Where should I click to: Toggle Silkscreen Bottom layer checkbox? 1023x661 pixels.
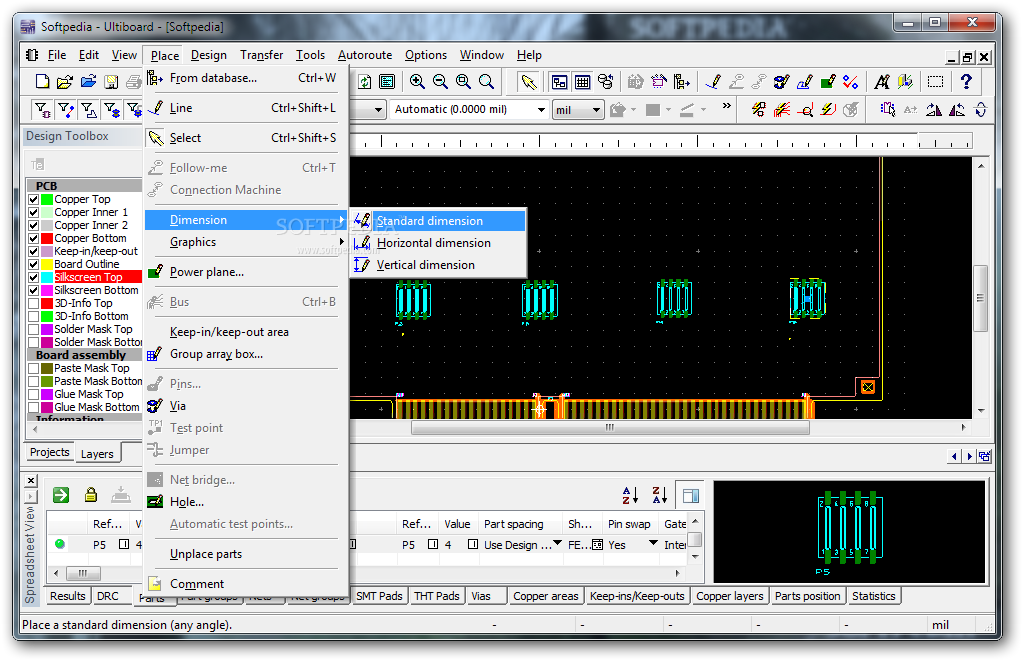34,290
